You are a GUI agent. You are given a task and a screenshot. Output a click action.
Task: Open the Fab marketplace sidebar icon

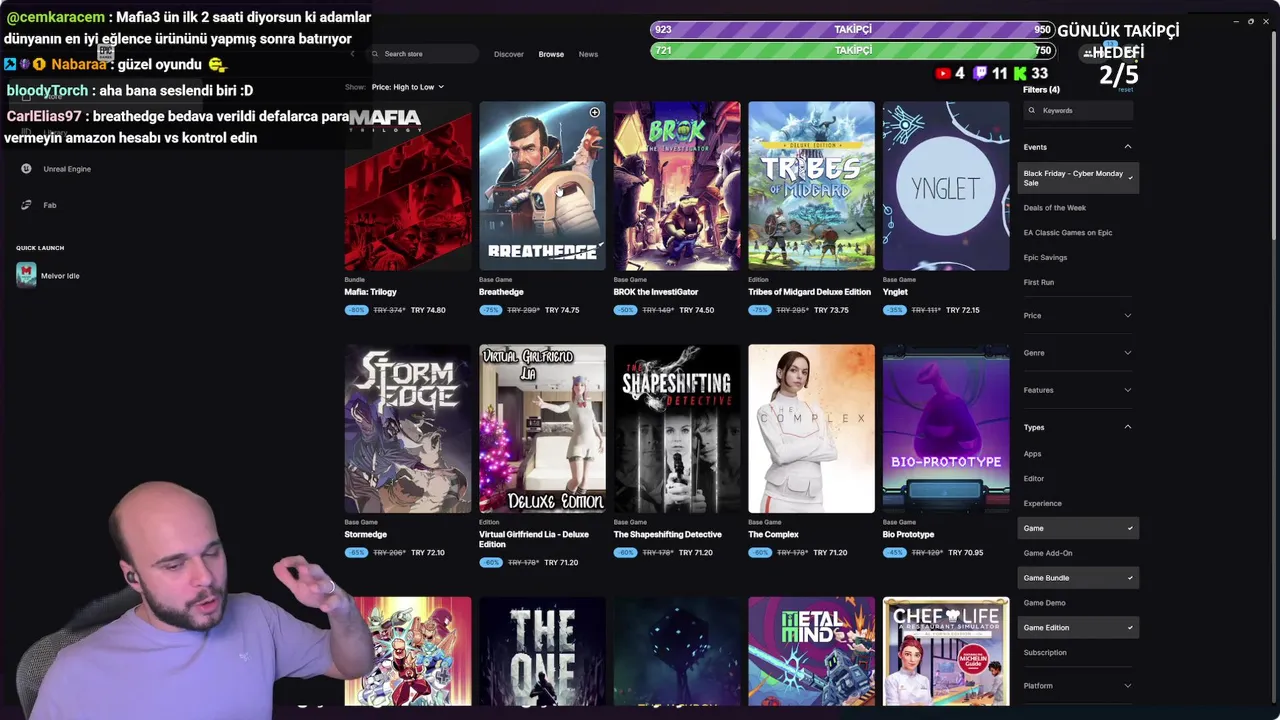27,205
